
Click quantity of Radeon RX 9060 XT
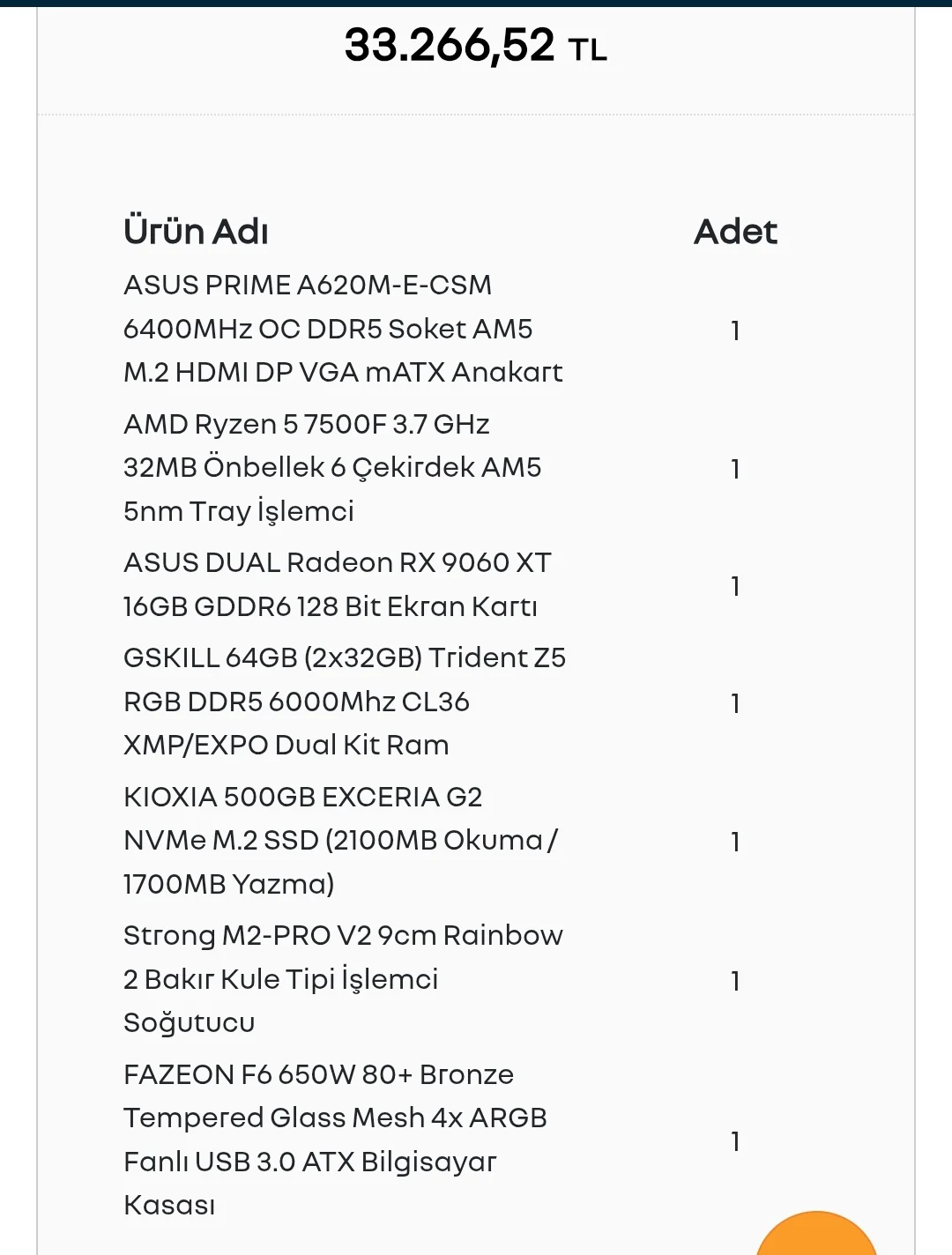tap(735, 586)
